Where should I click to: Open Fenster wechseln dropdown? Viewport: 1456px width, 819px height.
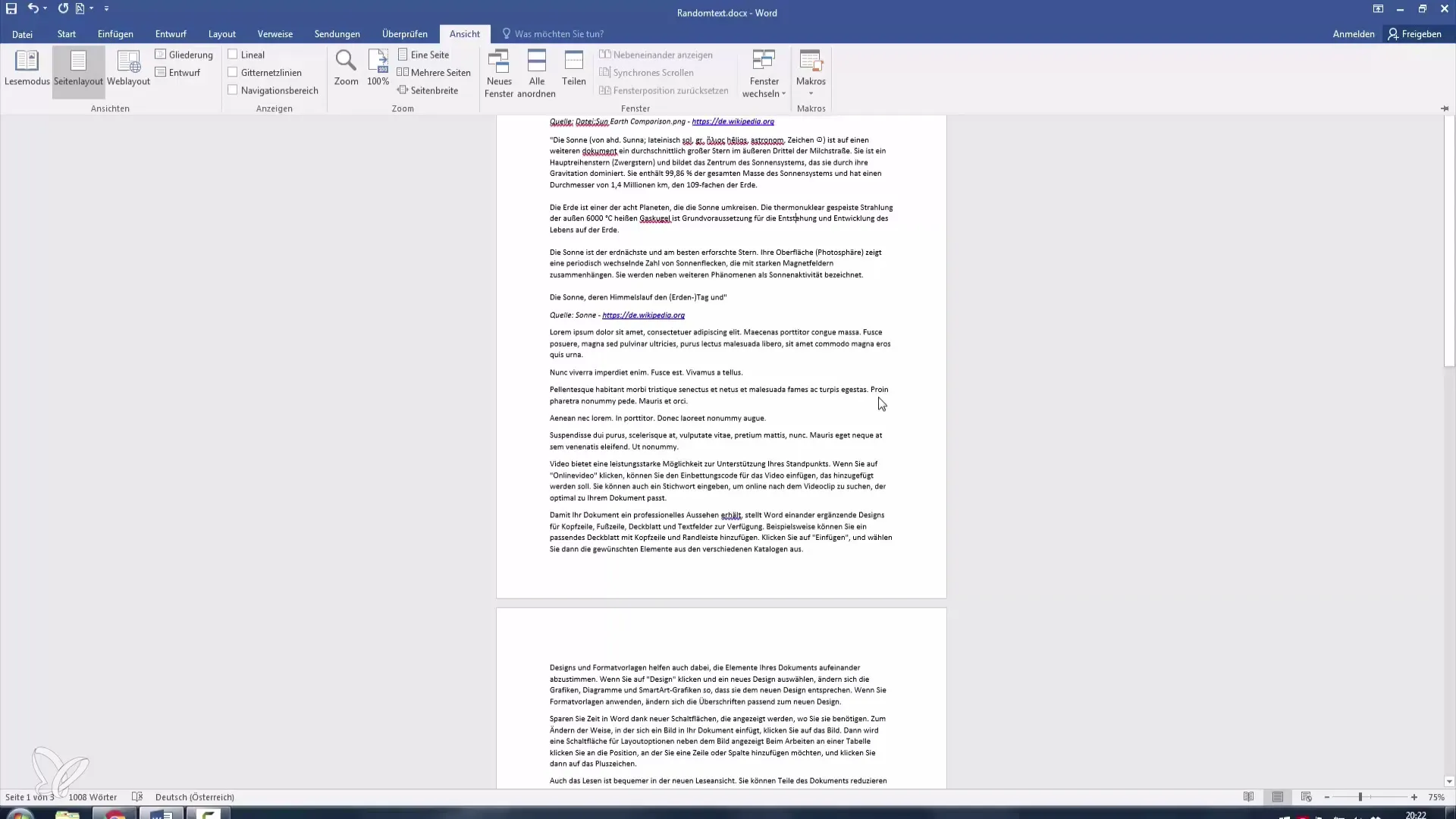(x=764, y=74)
